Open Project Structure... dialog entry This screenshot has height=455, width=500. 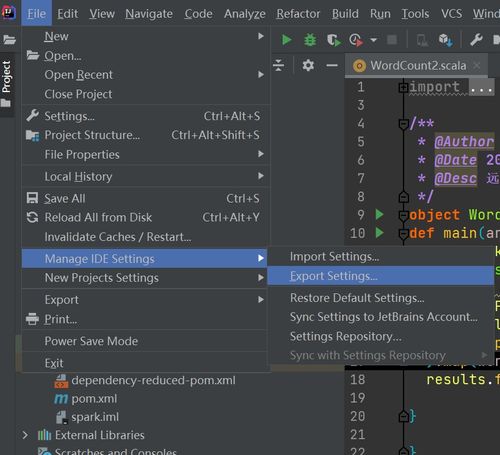point(145,135)
